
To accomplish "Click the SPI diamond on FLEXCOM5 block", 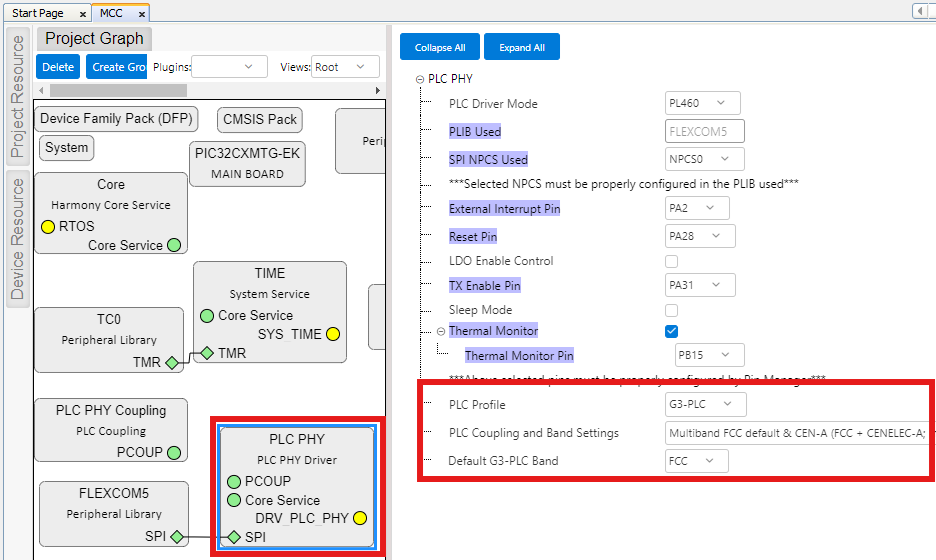I will pyautogui.click(x=177, y=538).
